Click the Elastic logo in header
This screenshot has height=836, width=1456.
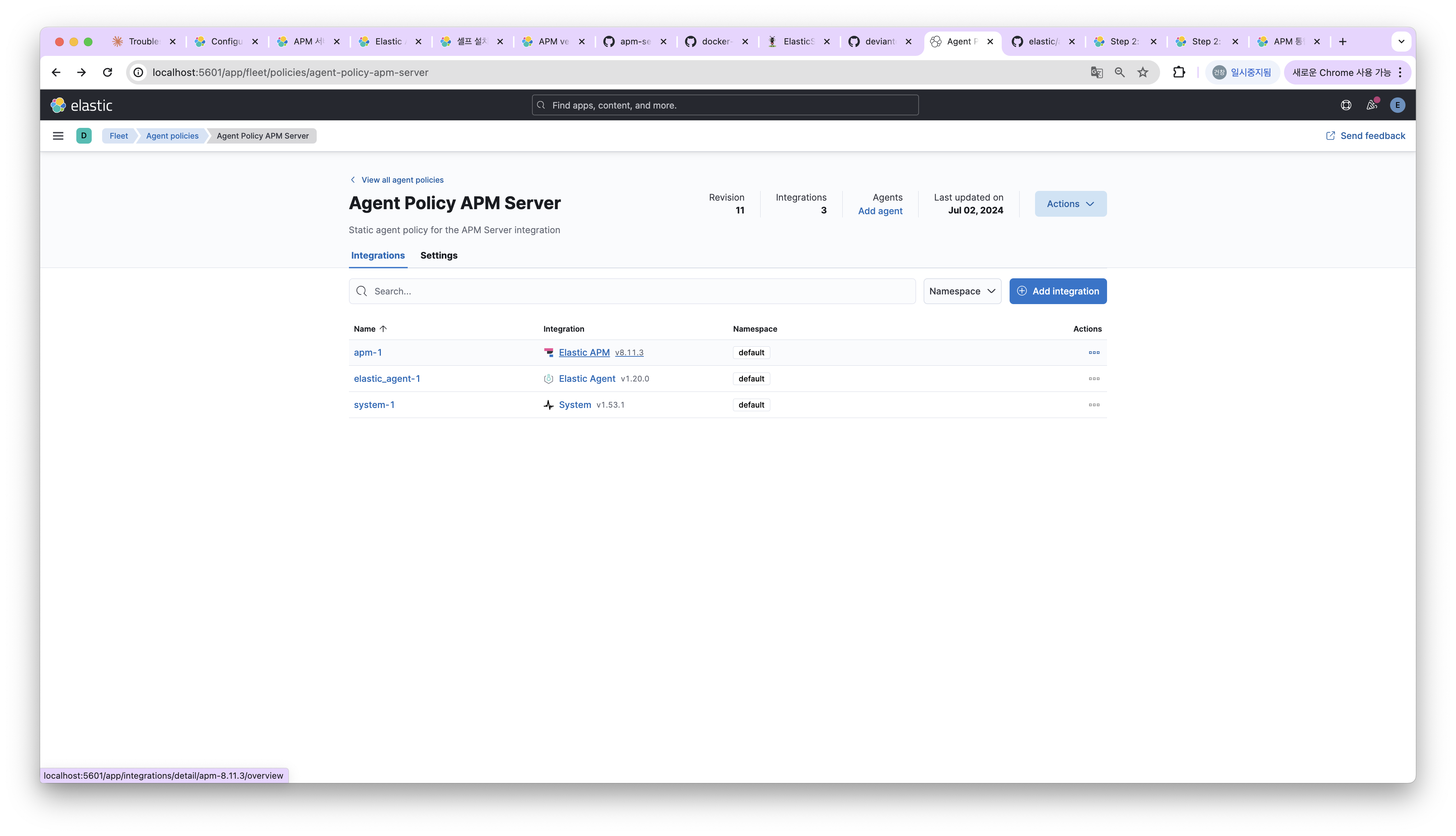pyautogui.click(x=82, y=105)
